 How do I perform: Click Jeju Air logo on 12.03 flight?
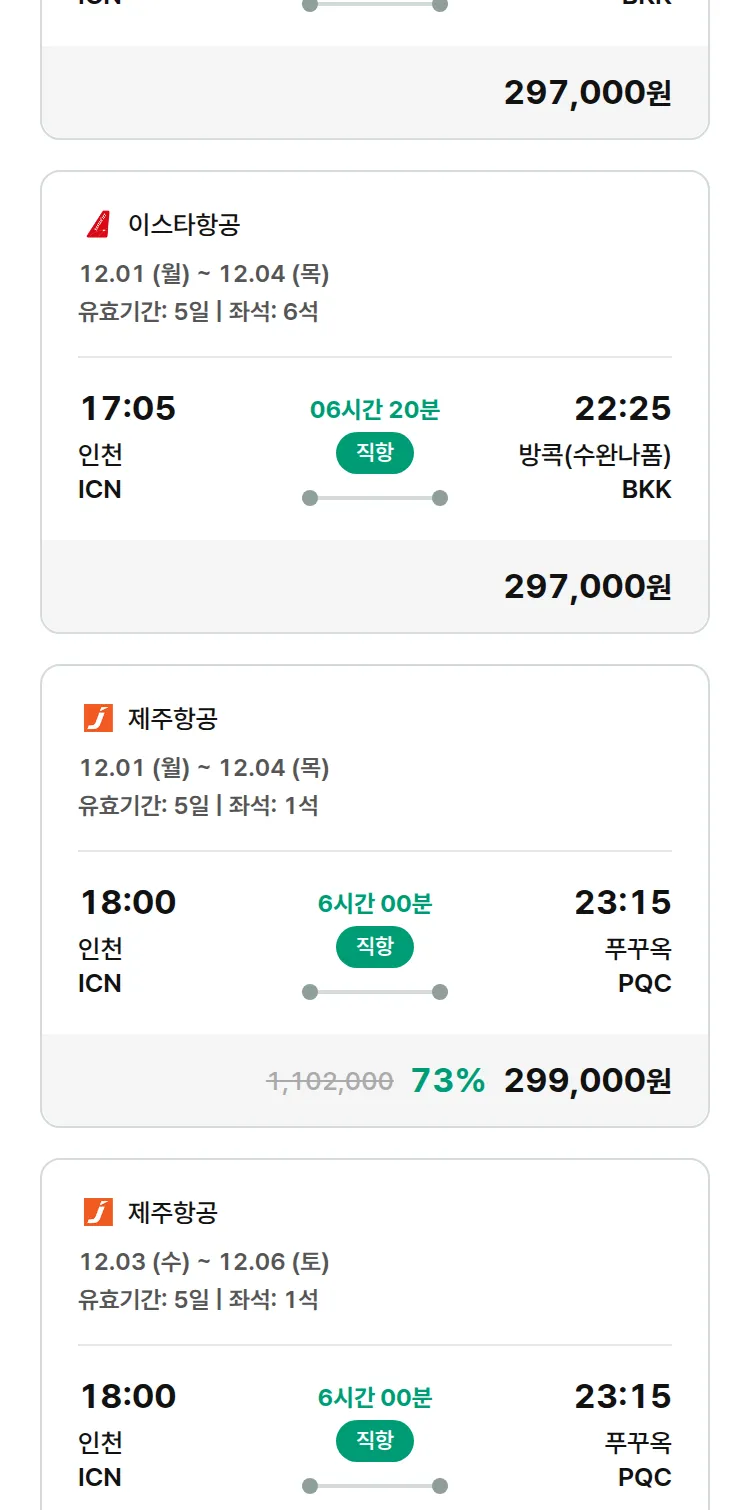click(98, 1212)
